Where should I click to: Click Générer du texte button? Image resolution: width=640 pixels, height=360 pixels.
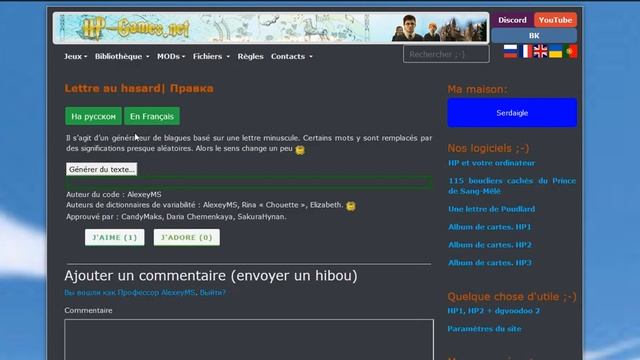[102, 169]
